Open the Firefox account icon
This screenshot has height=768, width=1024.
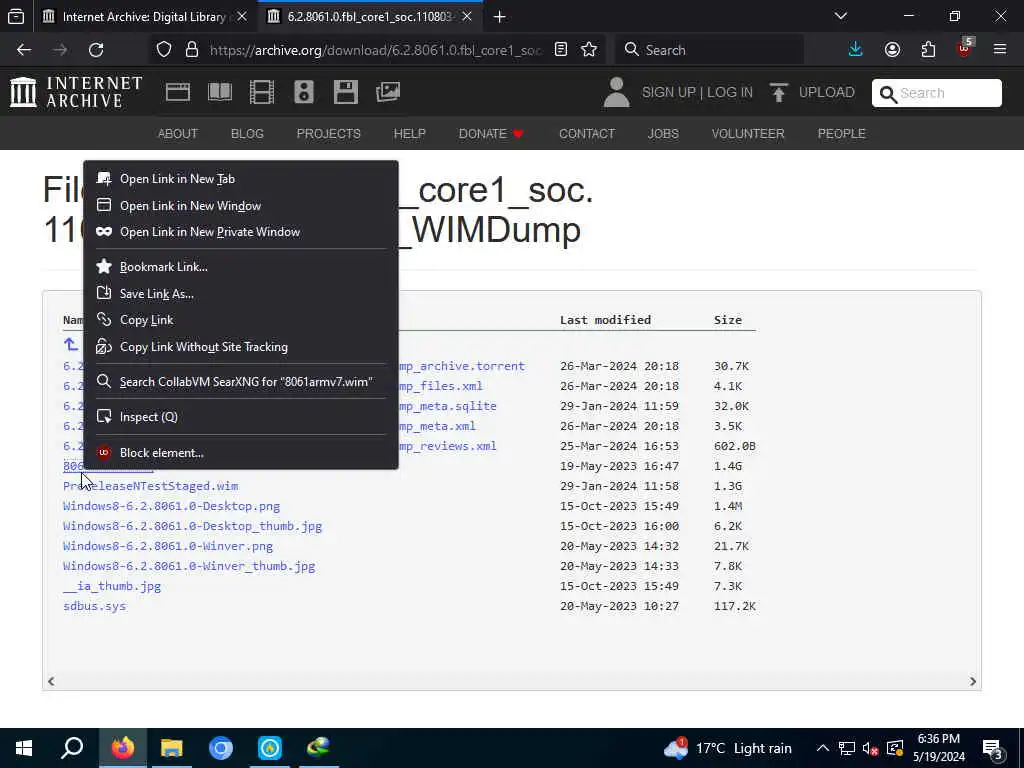pos(892,50)
